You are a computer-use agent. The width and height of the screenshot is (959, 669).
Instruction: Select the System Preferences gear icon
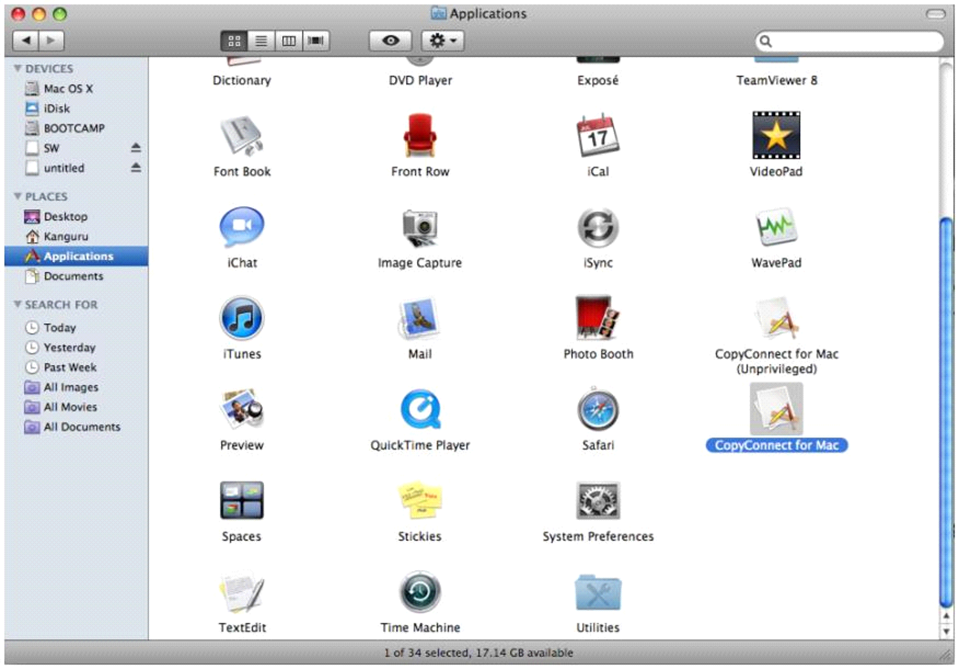point(598,500)
